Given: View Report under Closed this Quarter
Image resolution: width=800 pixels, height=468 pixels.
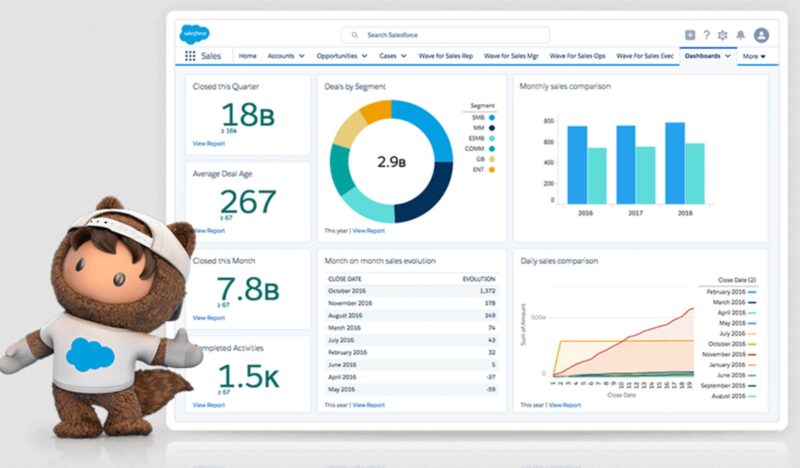Looking at the screenshot, I should (209, 143).
